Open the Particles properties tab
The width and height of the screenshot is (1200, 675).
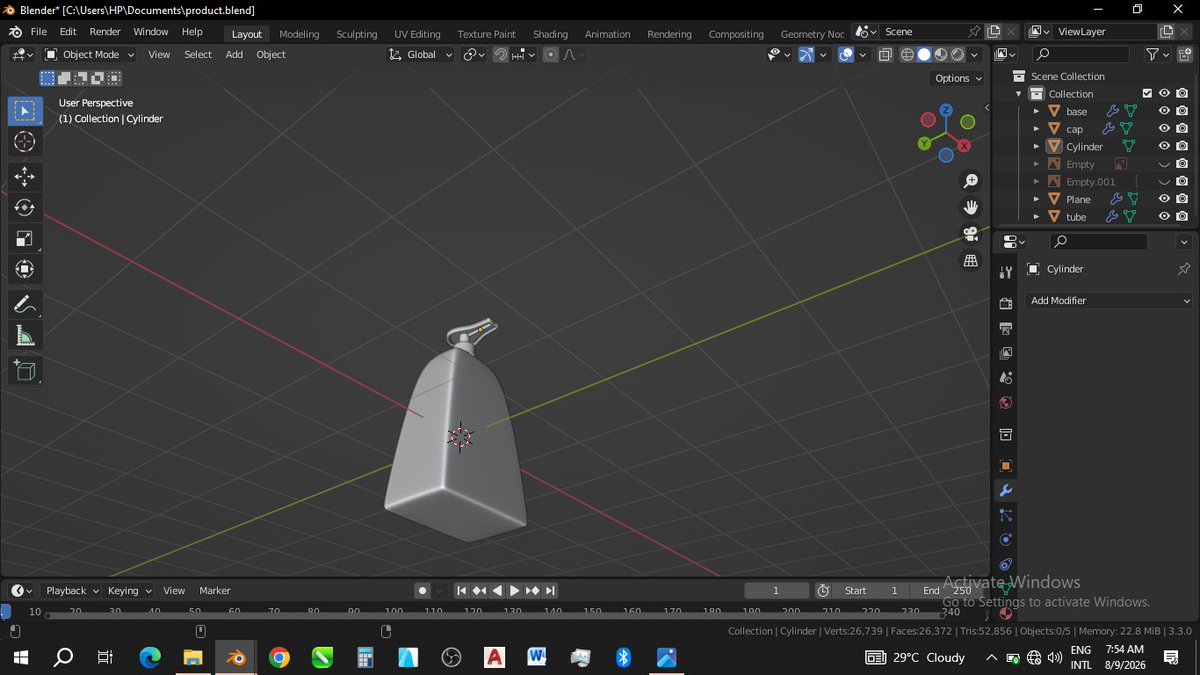pos(1006,516)
